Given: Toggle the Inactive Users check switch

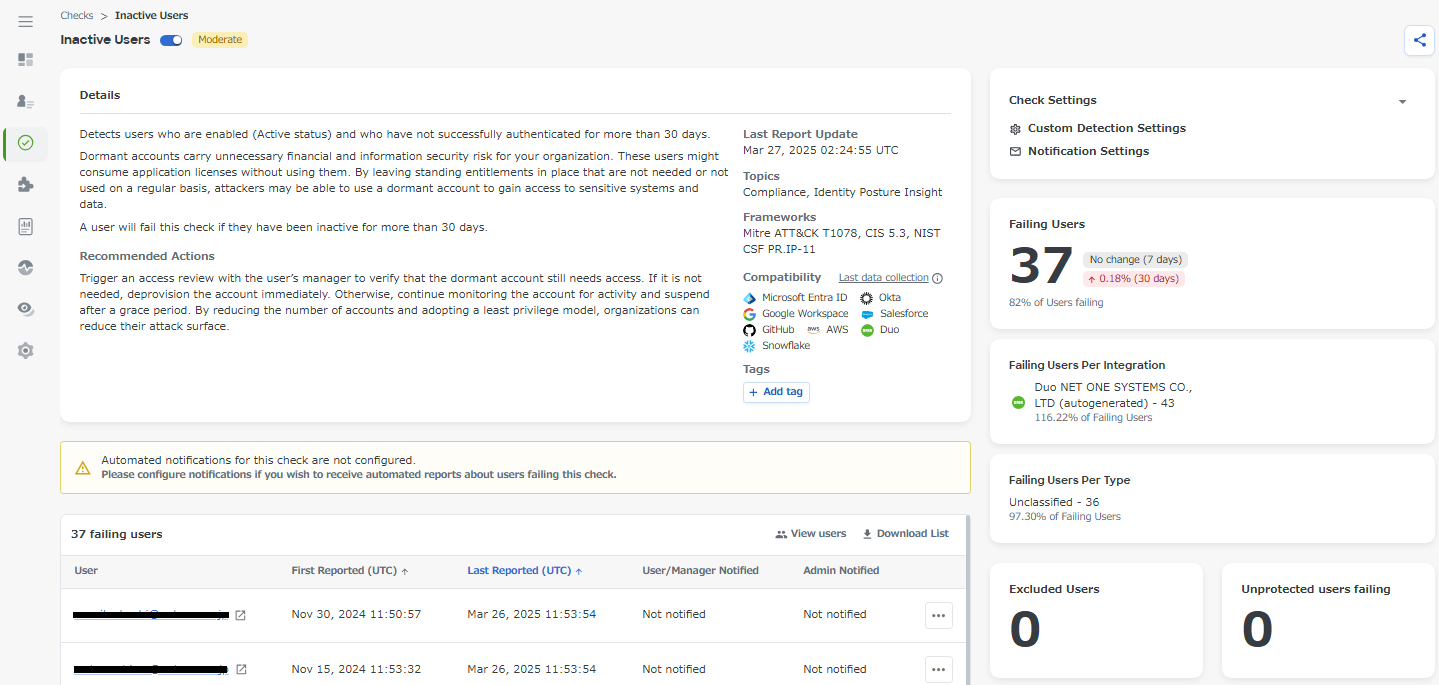Looking at the screenshot, I should (x=171, y=40).
